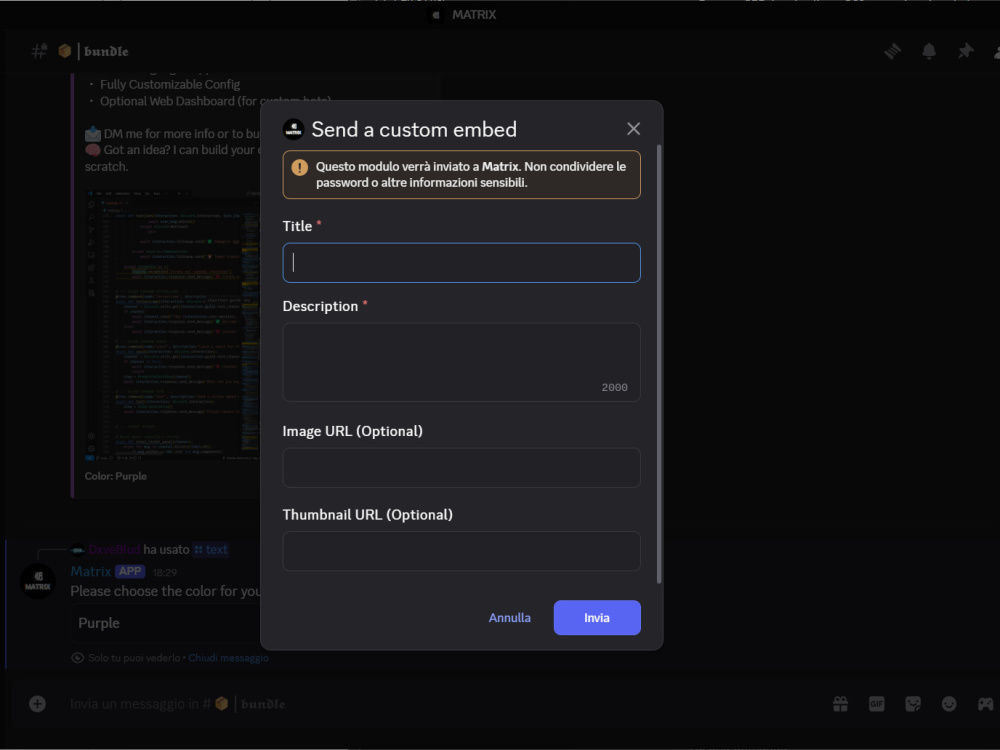Click the Send a custom embed heading
The width and height of the screenshot is (1000, 750).
[414, 129]
